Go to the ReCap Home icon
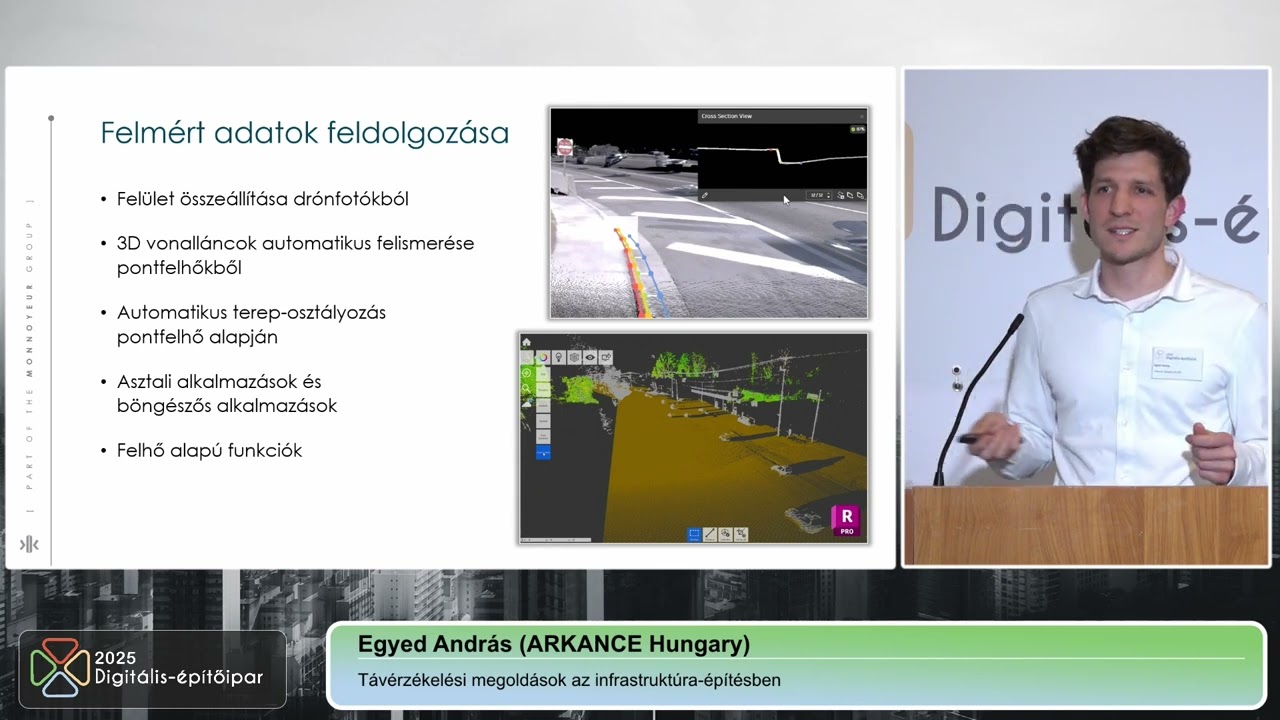The height and width of the screenshot is (720, 1280). pos(526,342)
